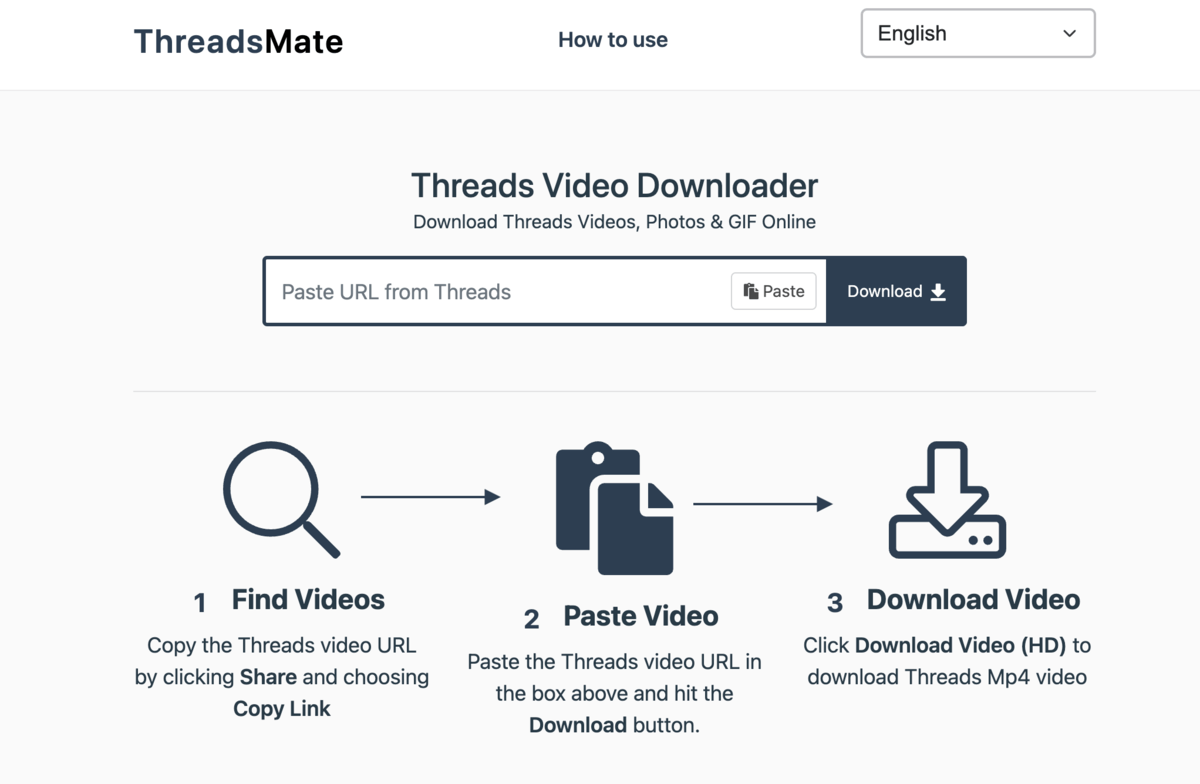Focus the Paste URL from Threads field
This screenshot has width=1200, height=784.
pyautogui.click(x=500, y=292)
